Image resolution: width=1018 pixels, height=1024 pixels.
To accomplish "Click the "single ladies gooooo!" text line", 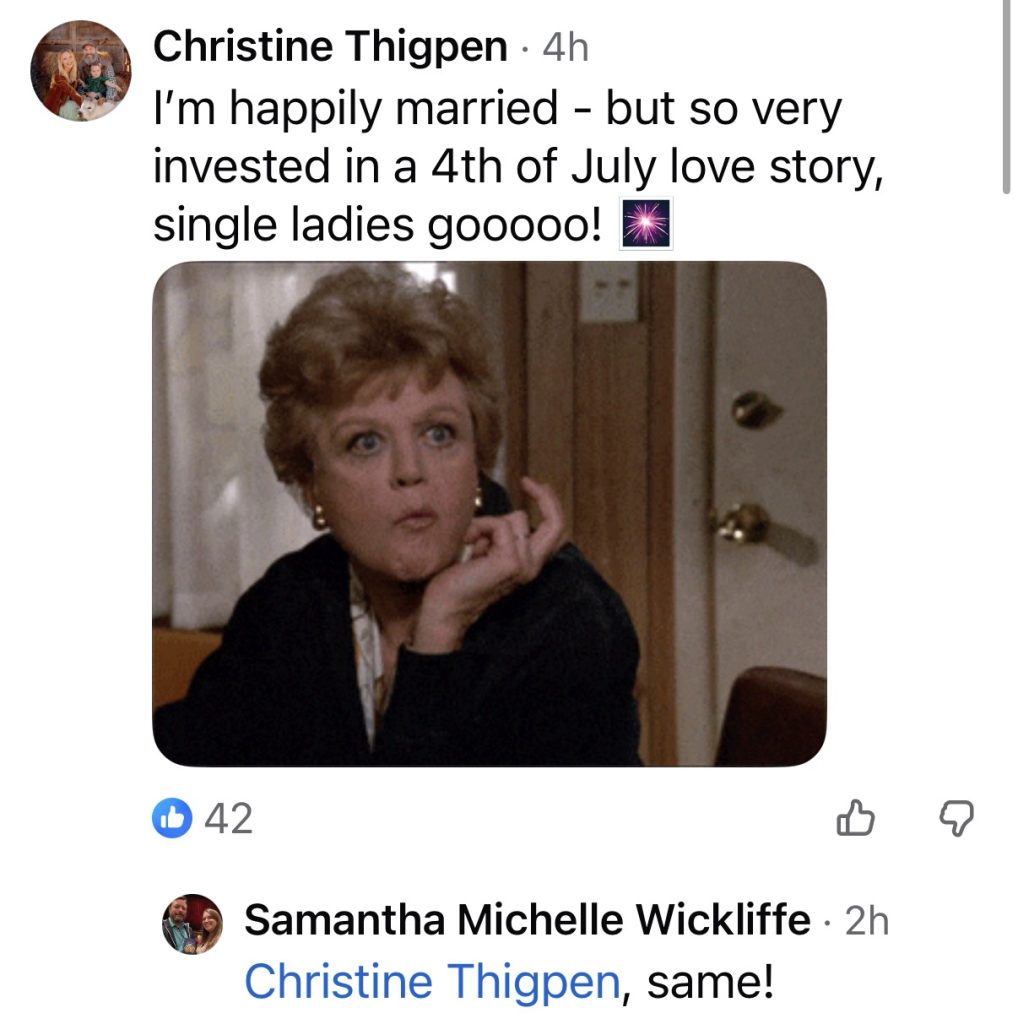I will (377, 225).
